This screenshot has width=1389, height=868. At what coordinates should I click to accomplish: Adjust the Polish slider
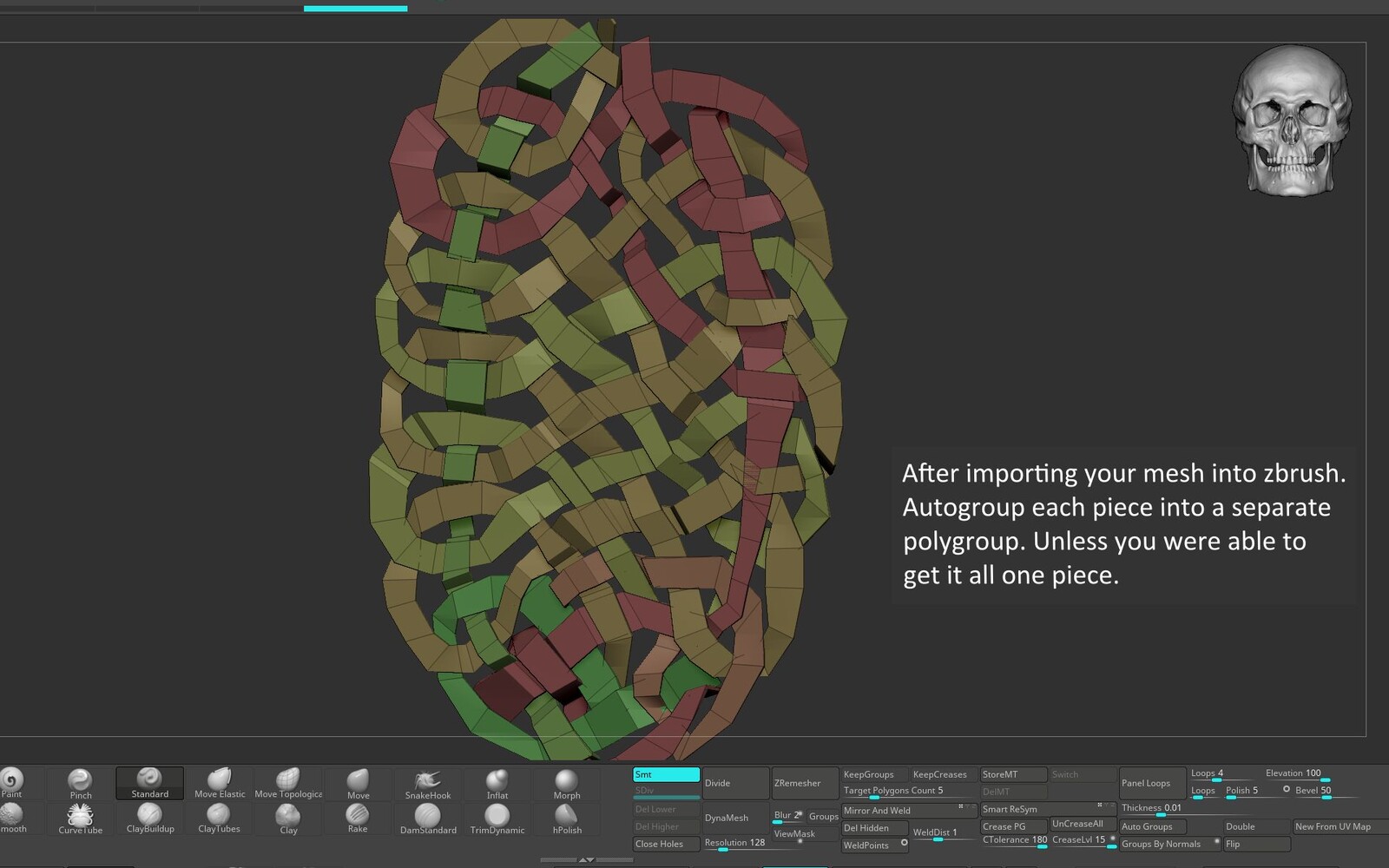click(x=1256, y=791)
